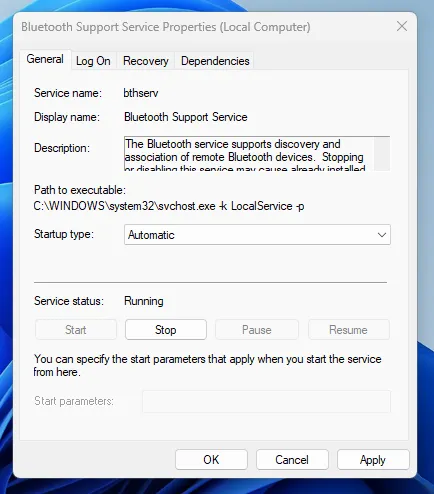Click the 'Description:' label
The width and height of the screenshot is (434, 494).
(62, 148)
